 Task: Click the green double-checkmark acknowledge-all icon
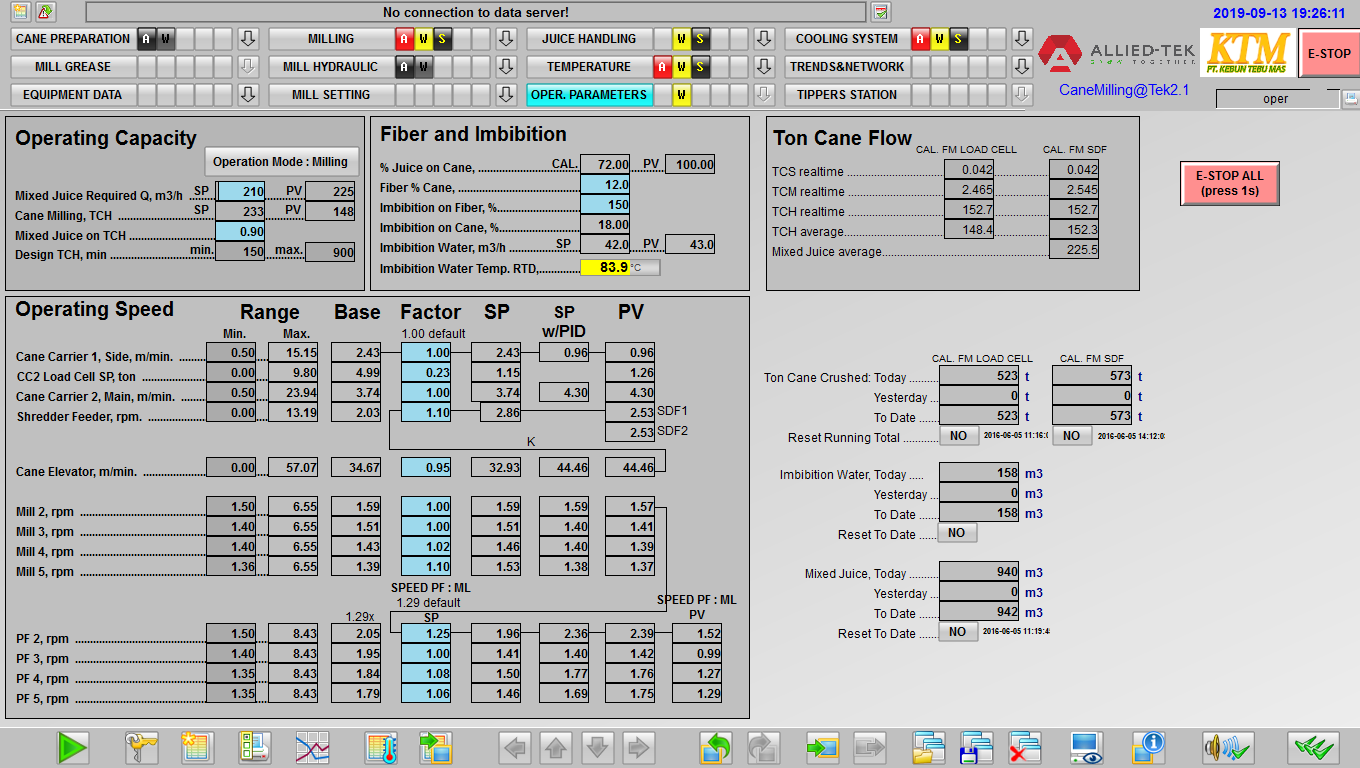[x=1313, y=747]
